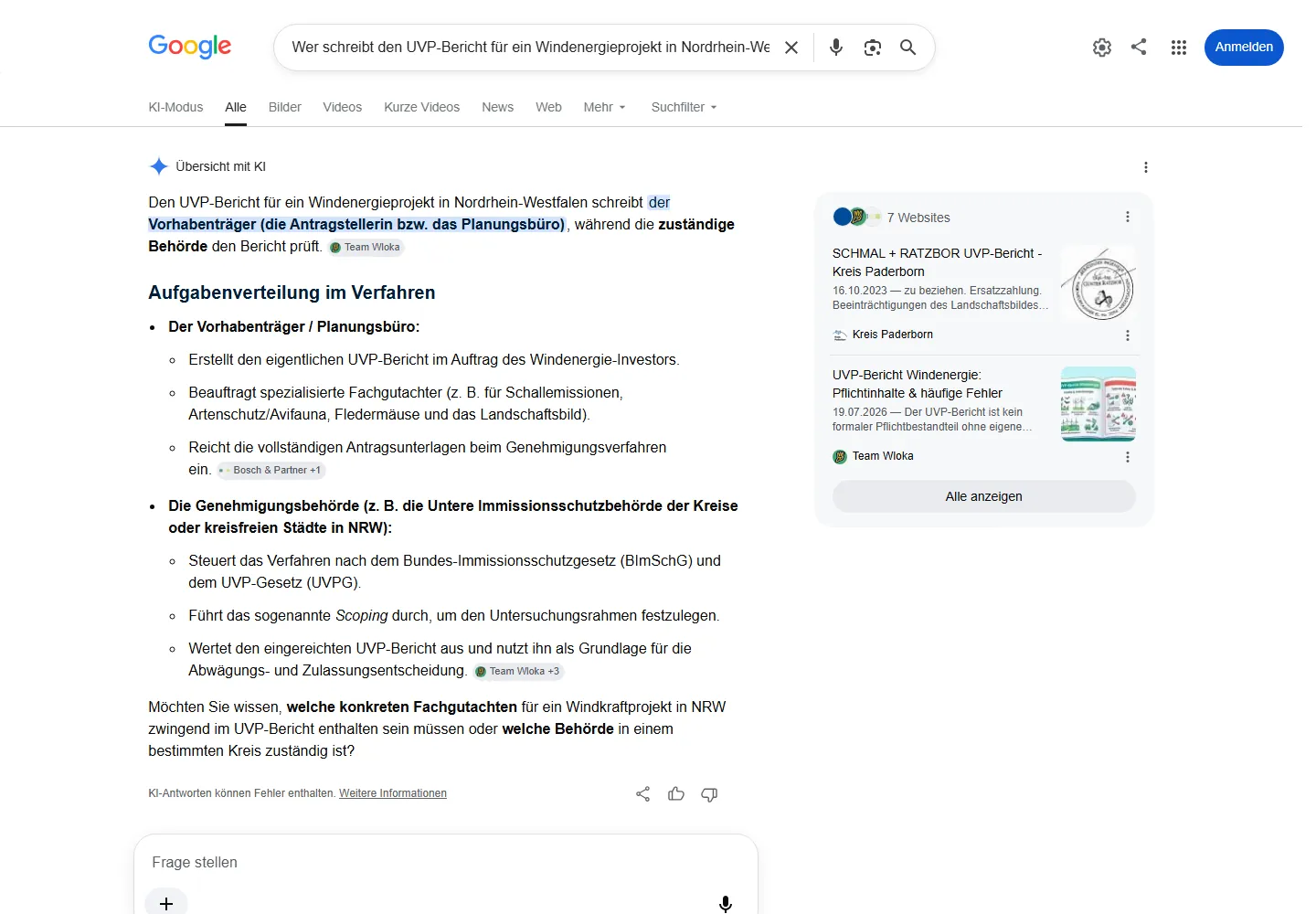Click the UVP-Bericht Windenergie infographic thumbnail
The image size is (1316, 914).
click(1098, 404)
